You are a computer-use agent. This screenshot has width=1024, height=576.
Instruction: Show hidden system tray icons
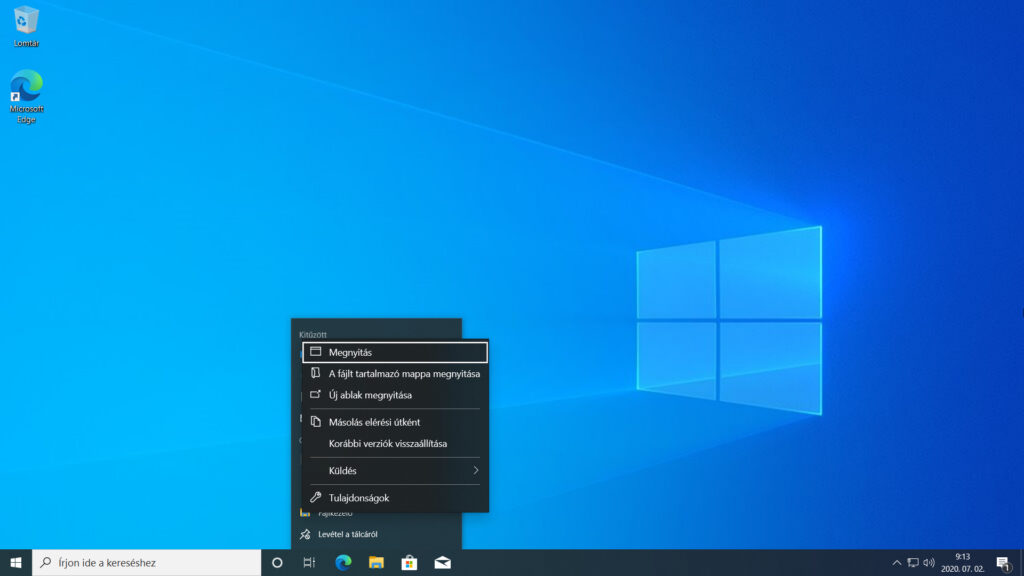pyautogui.click(x=897, y=562)
